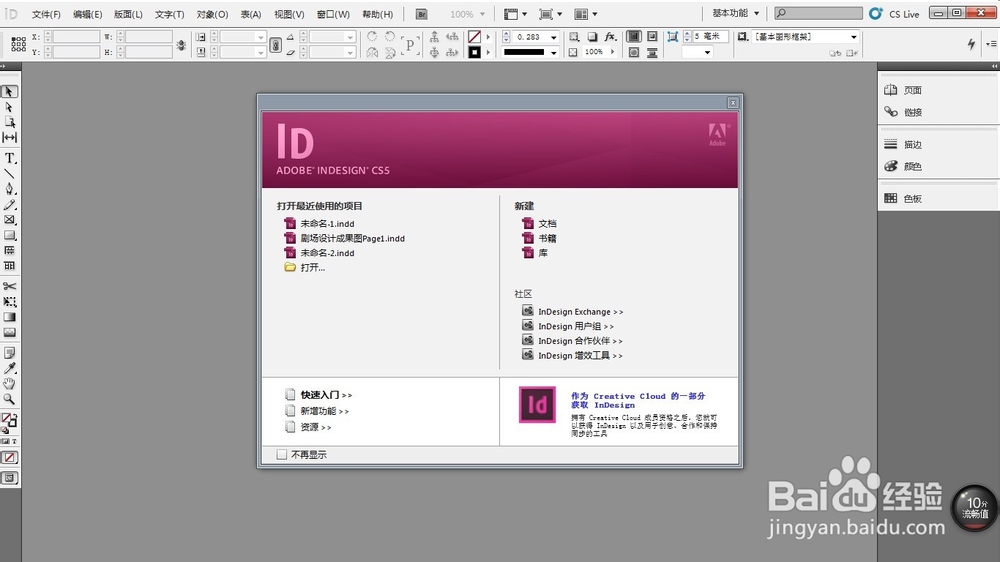
Task: Toggle formatting affects container or text buttons
Action: (10, 441)
